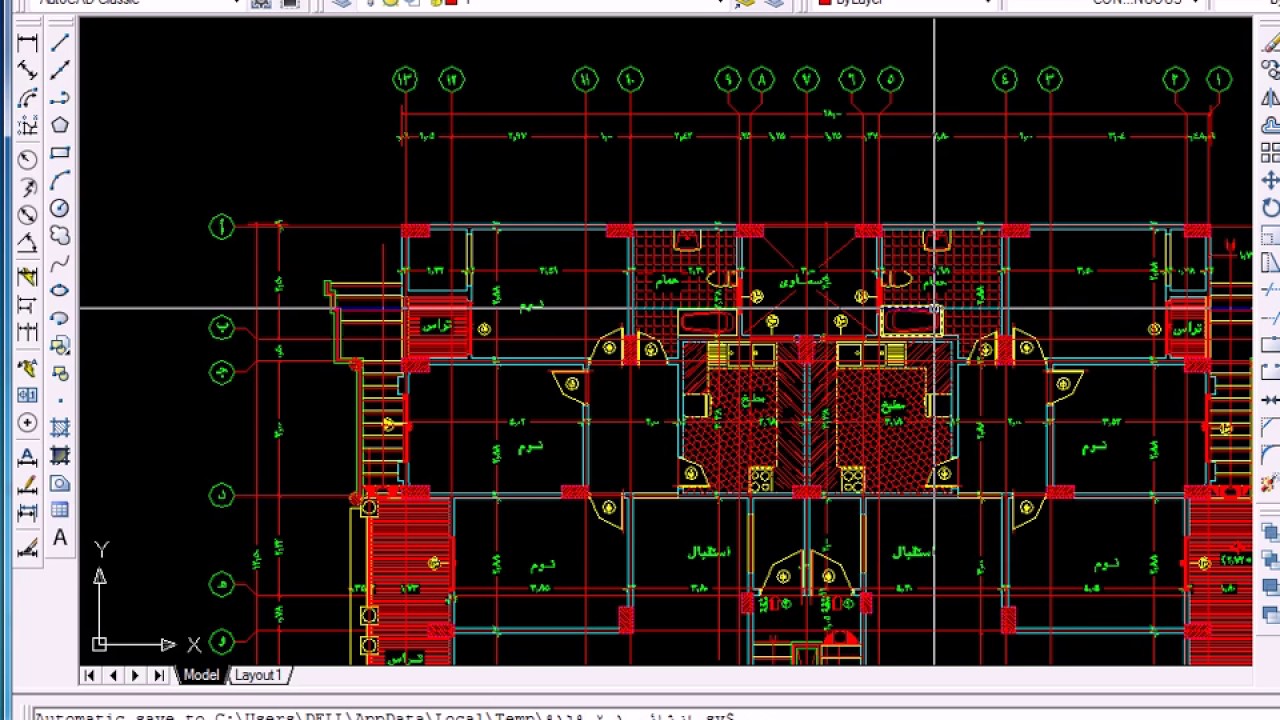Select the Stretch modify tool
1280x720 pixels.
[1270, 263]
